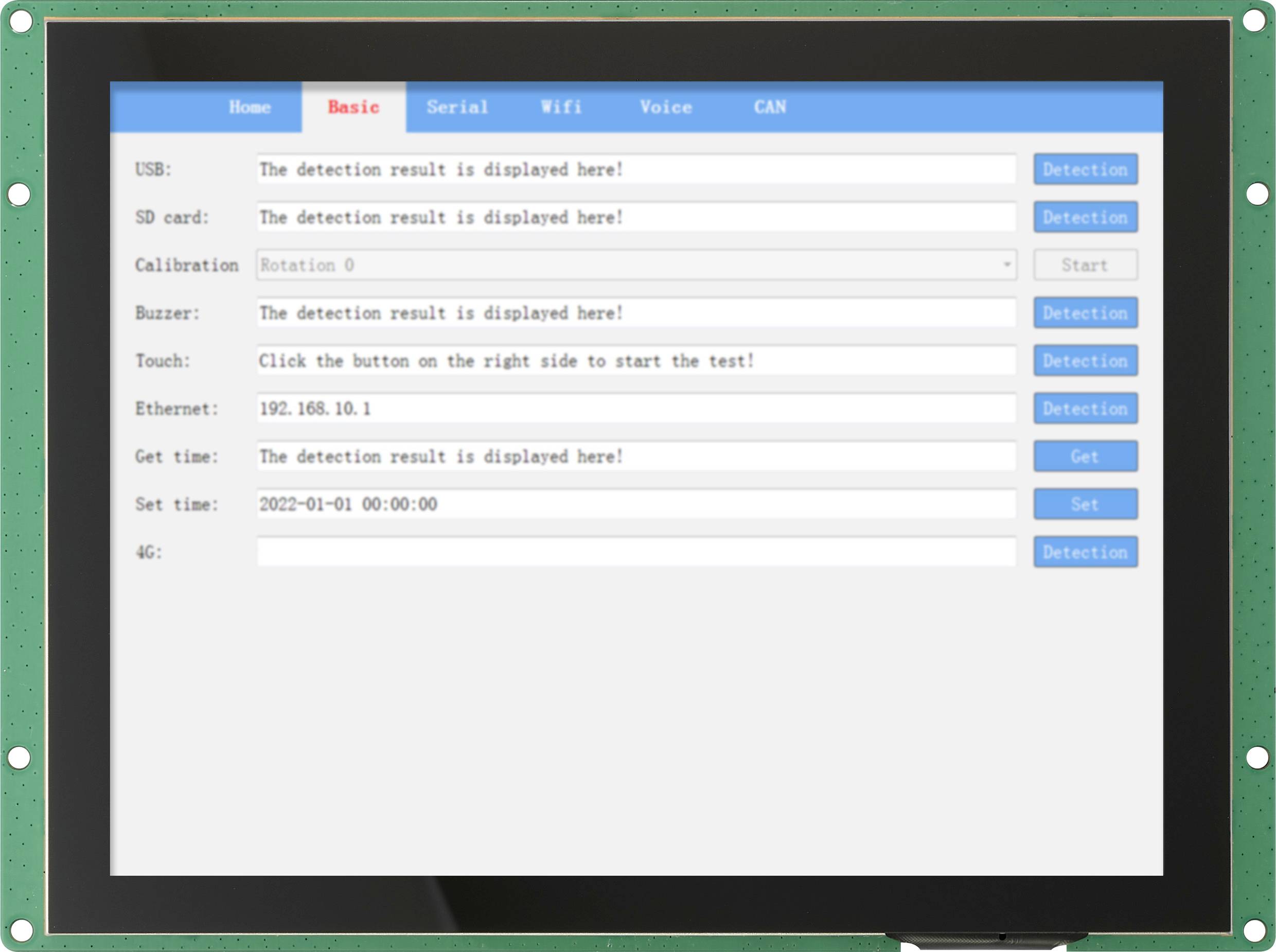Open the Wifi tab
Image resolution: width=1276 pixels, height=952 pixels.
561,107
